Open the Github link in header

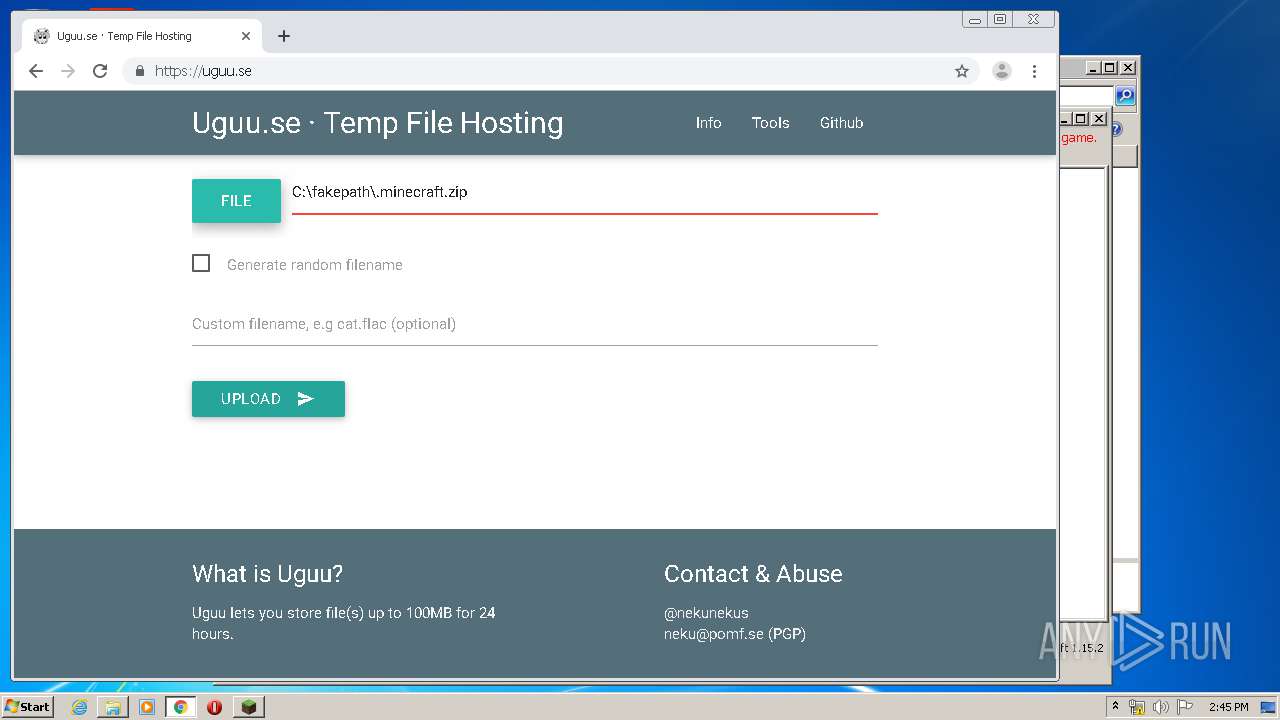pos(842,123)
